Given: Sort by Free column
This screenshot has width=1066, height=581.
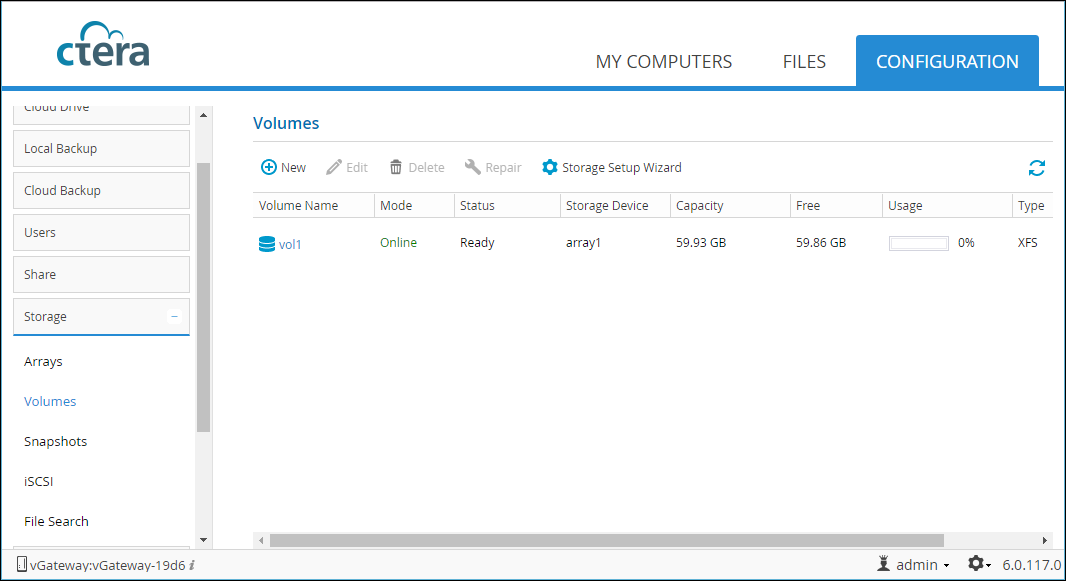Looking at the screenshot, I should pyautogui.click(x=836, y=205).
